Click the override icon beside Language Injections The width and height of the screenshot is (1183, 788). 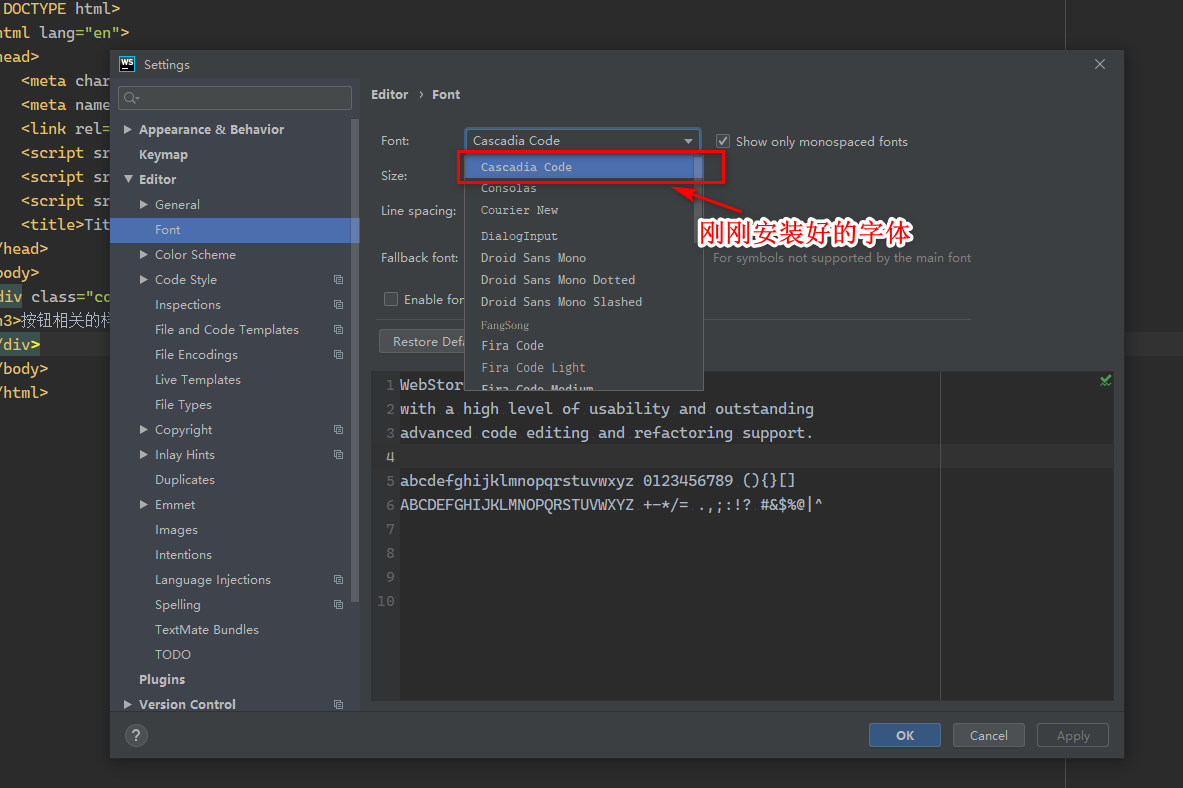pyautogui.click(x=338, y=579)
